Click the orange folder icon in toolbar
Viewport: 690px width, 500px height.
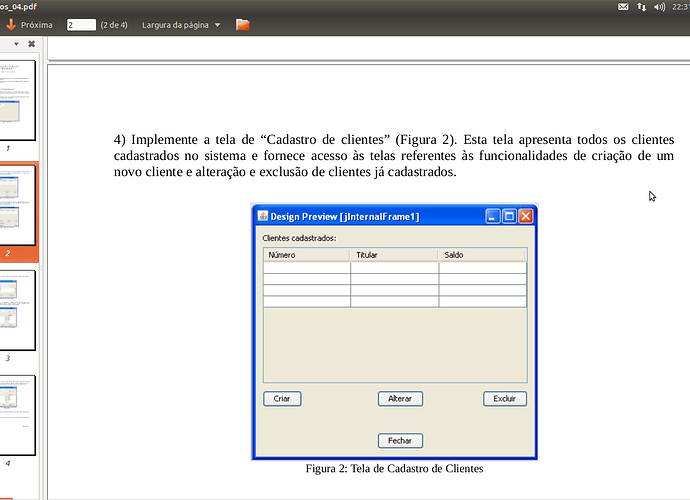[x=242, y=24]
